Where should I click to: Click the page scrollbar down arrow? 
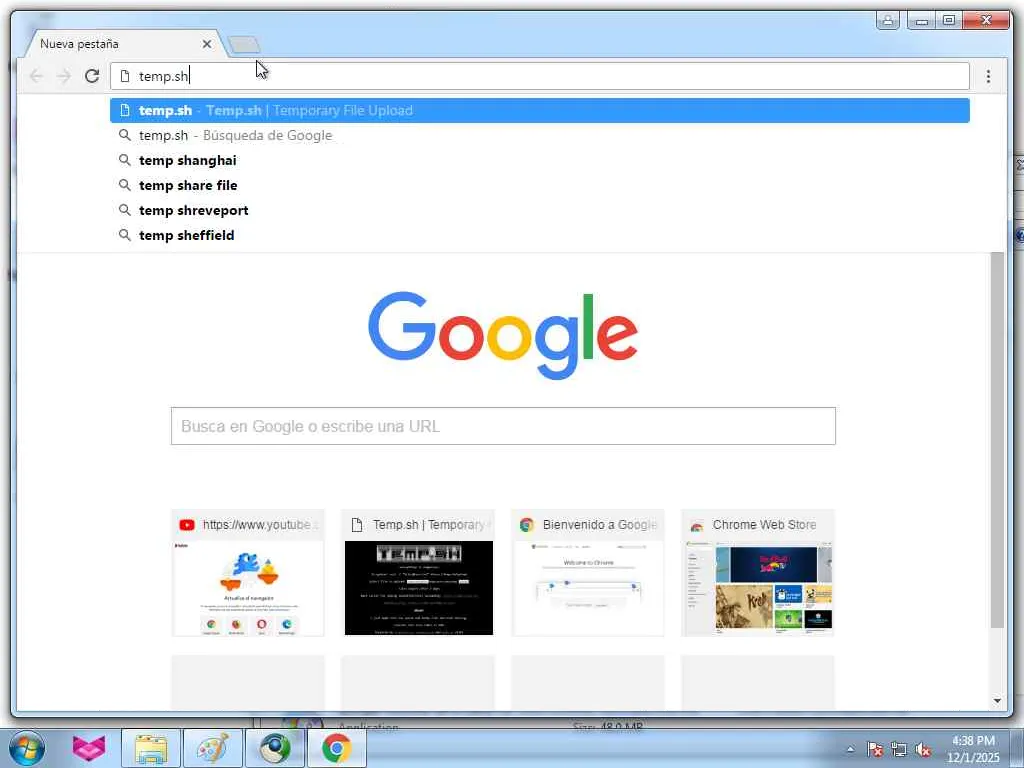[997, 701]
